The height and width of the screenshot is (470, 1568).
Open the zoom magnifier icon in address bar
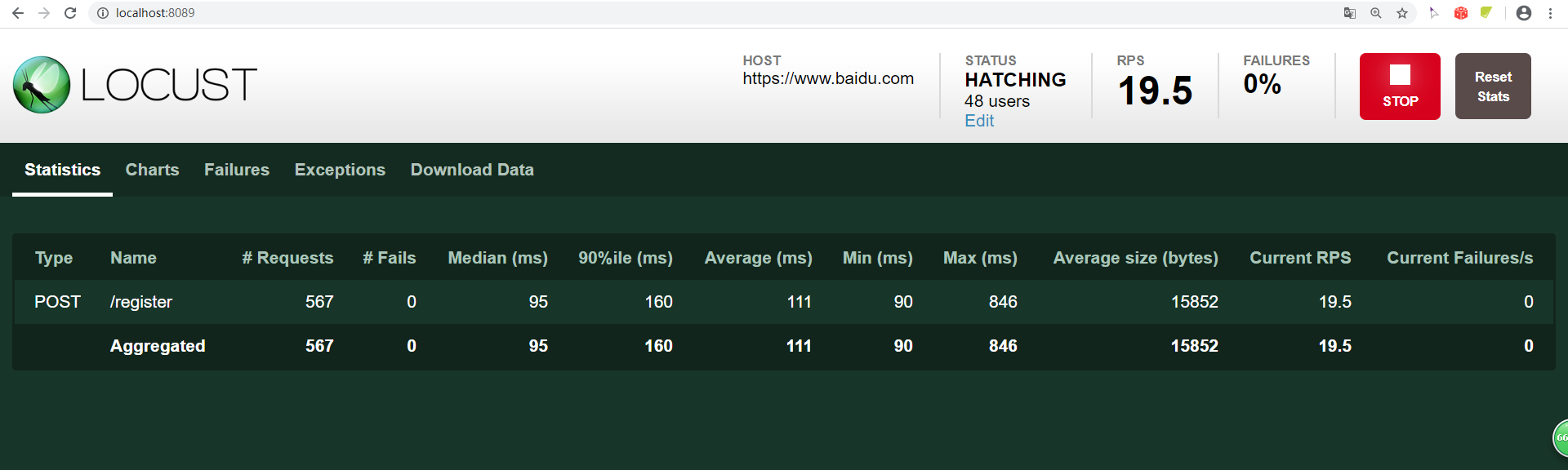(x=1376, y=13)
